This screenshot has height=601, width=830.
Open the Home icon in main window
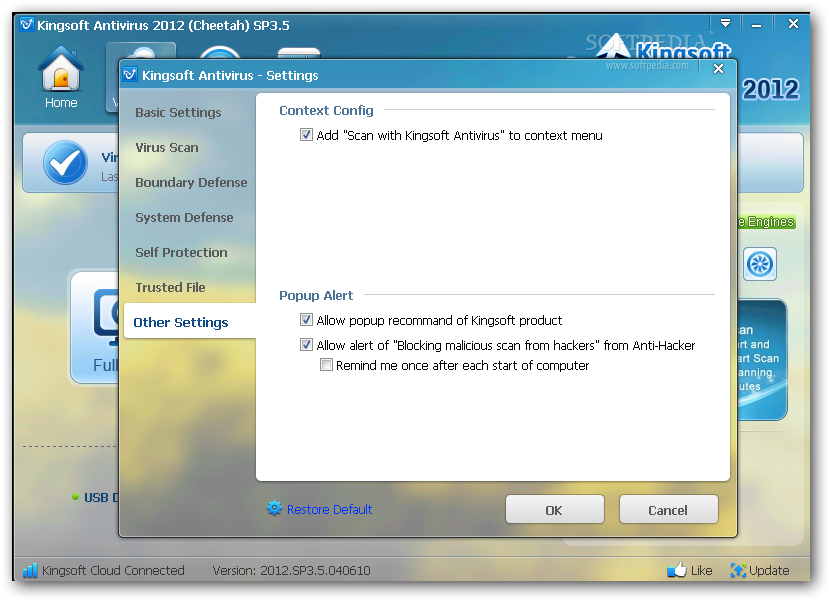click(x=61, y=69)
